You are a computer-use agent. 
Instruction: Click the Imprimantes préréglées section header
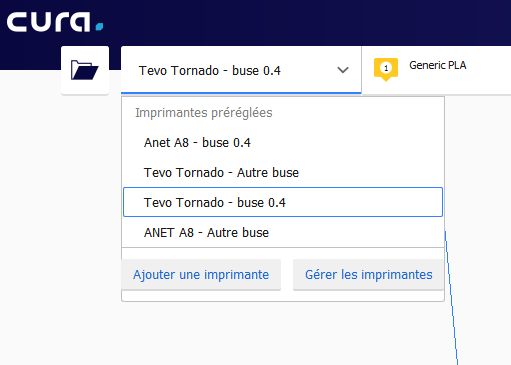pos(204,113)
